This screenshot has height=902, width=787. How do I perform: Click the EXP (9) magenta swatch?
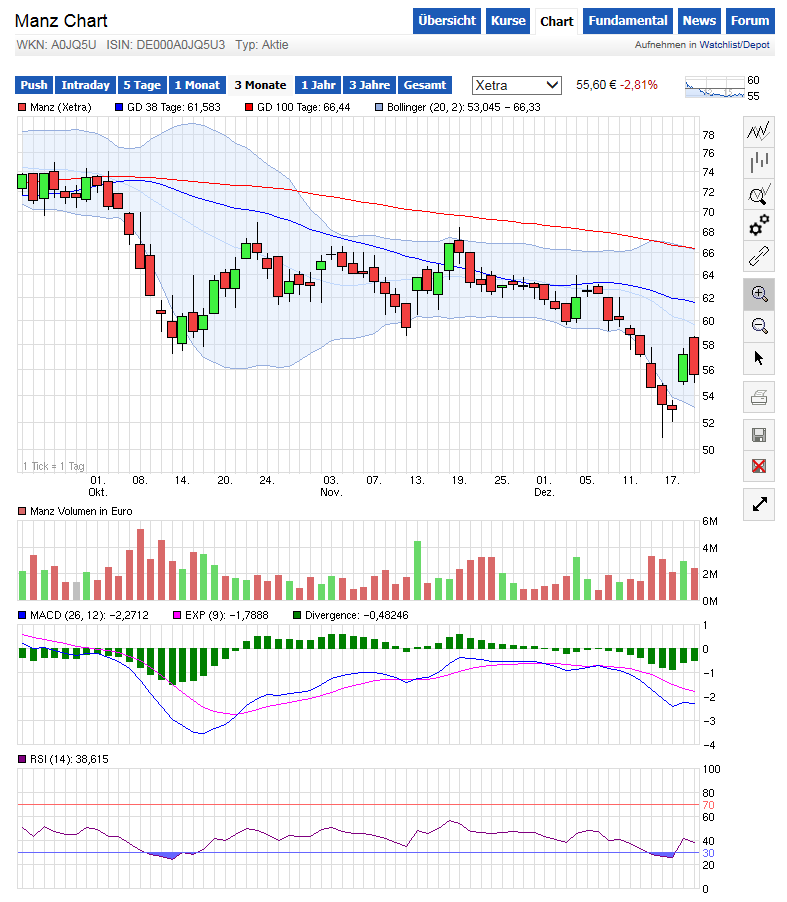tap(177, 615)
